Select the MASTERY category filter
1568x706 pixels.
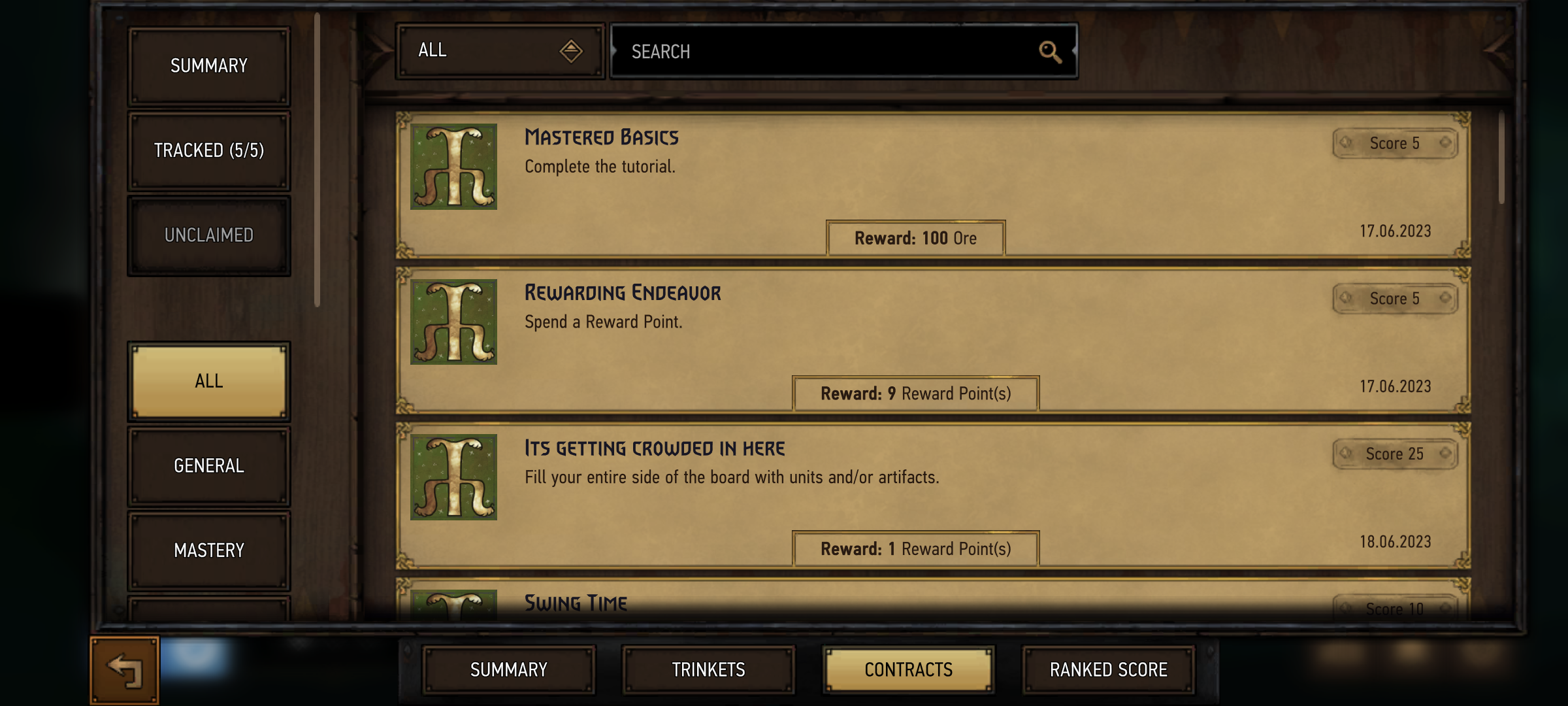(209, 550)
